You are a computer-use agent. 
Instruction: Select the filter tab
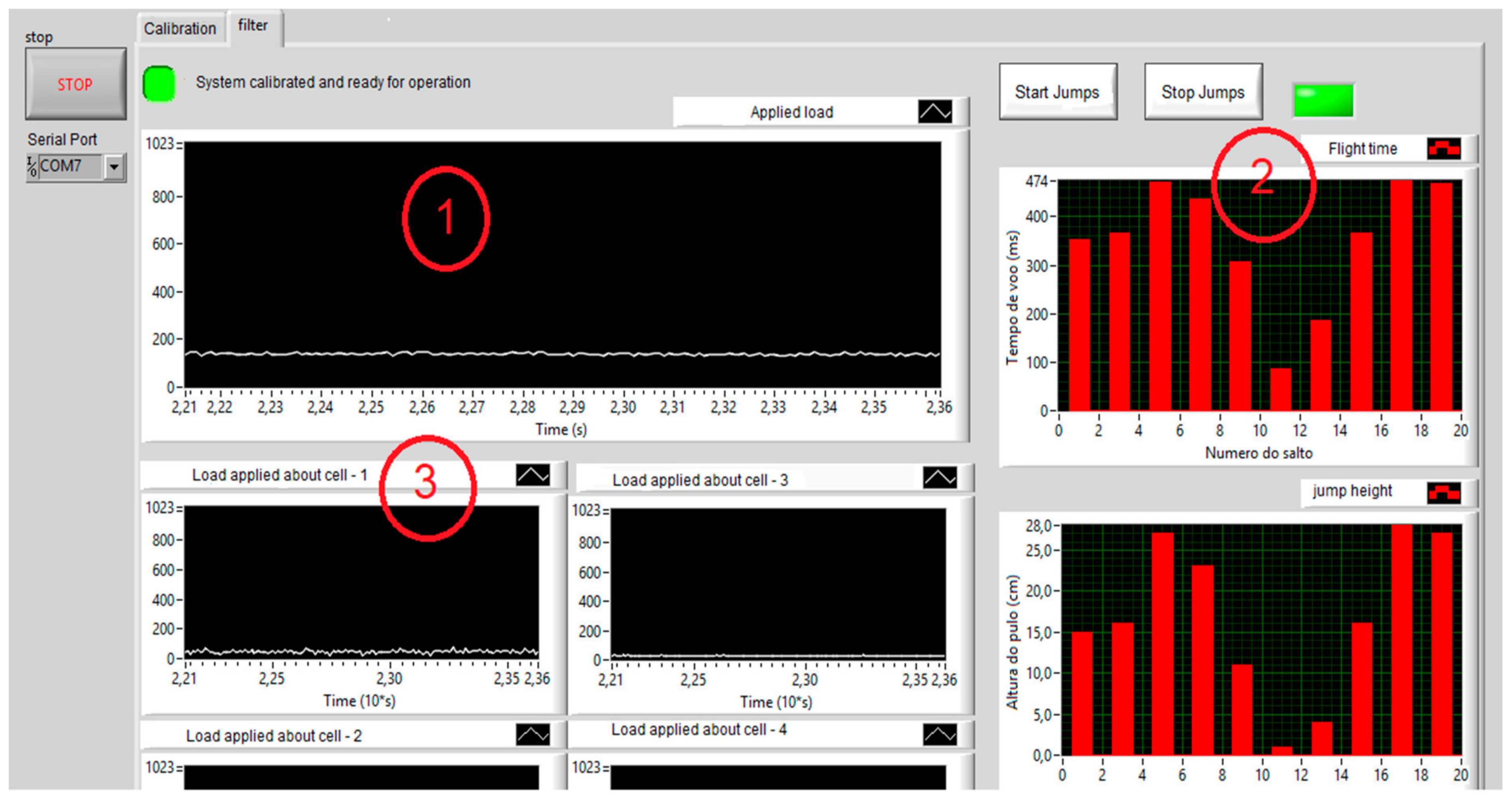click(x=253, y=26)
